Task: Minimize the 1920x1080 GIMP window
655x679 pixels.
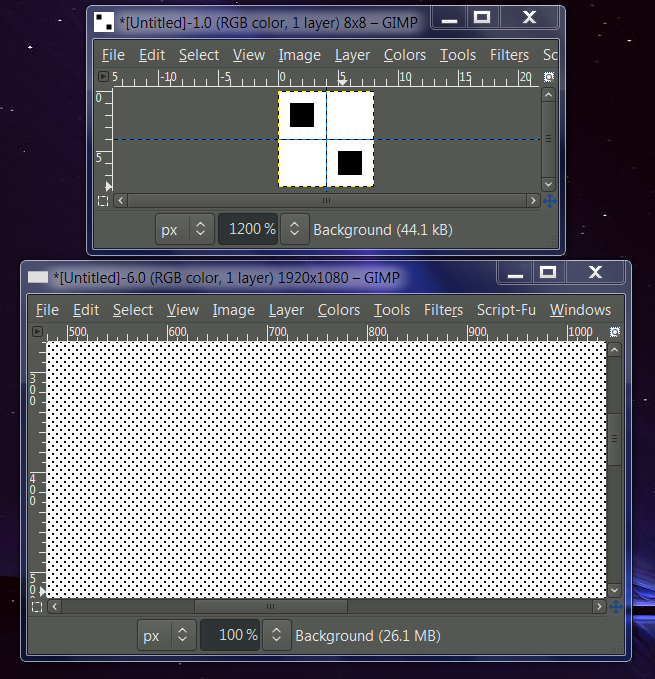Action: tap(515, 273)
